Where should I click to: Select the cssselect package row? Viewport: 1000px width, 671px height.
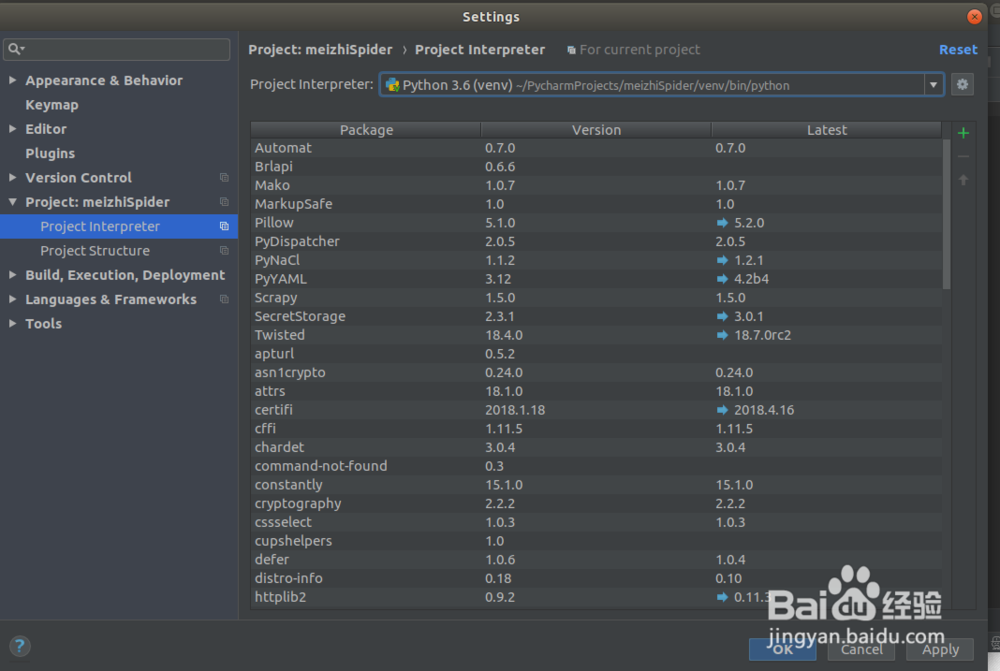(596, 522)
